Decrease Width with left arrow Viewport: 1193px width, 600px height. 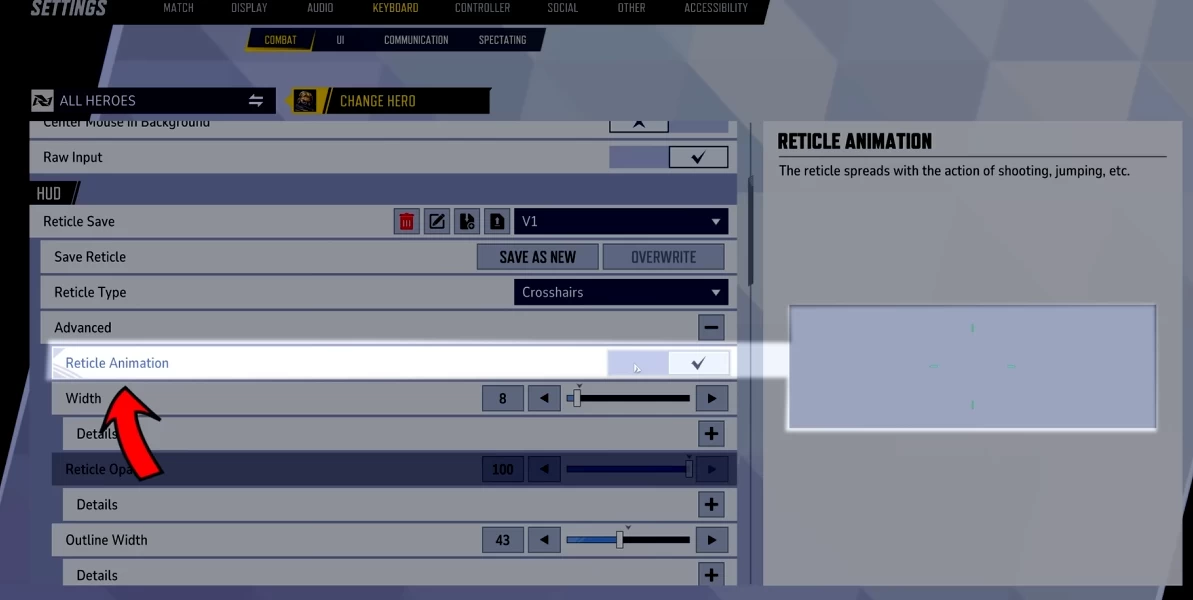[544, 399]
